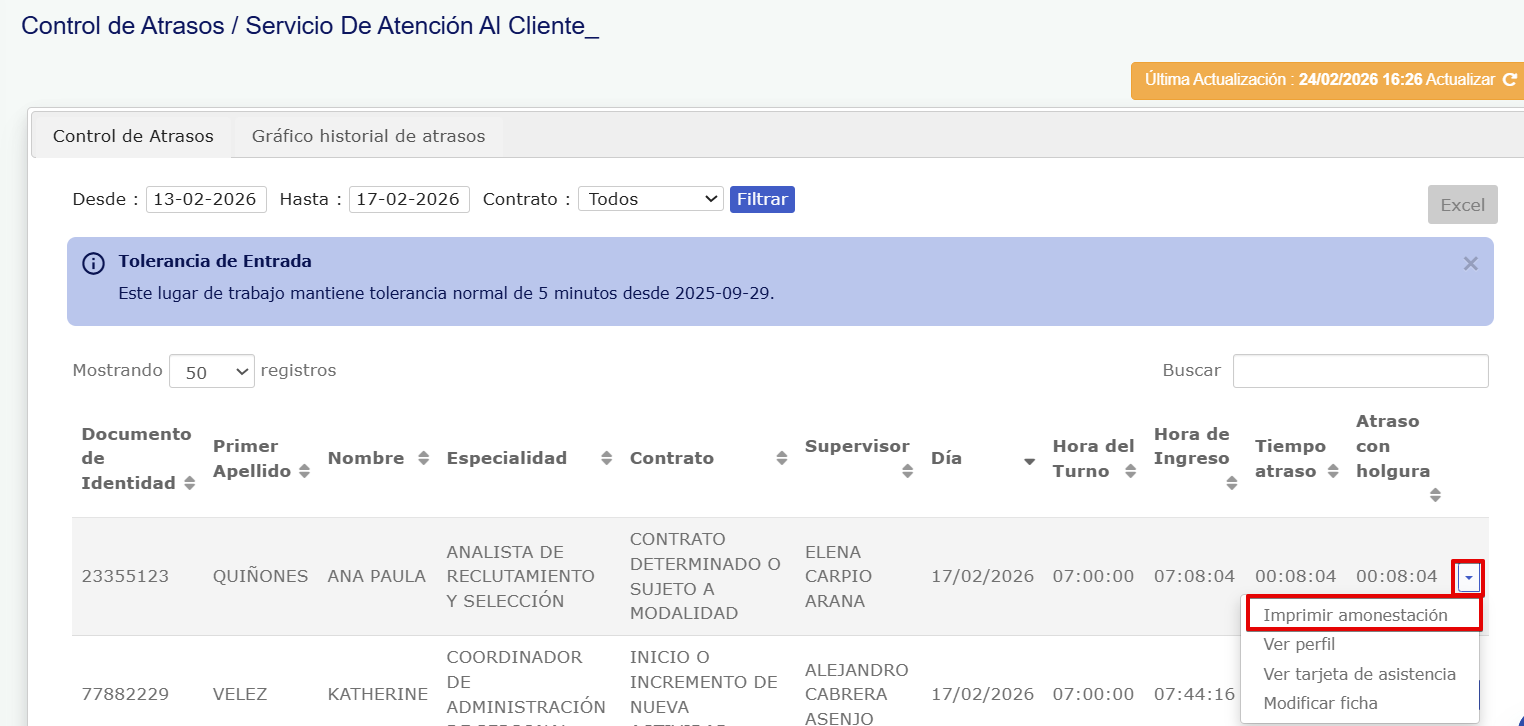This screenshot has width=1524, height=726.
Task: Click the Desde date input field
Action: [x=207, y=199]
